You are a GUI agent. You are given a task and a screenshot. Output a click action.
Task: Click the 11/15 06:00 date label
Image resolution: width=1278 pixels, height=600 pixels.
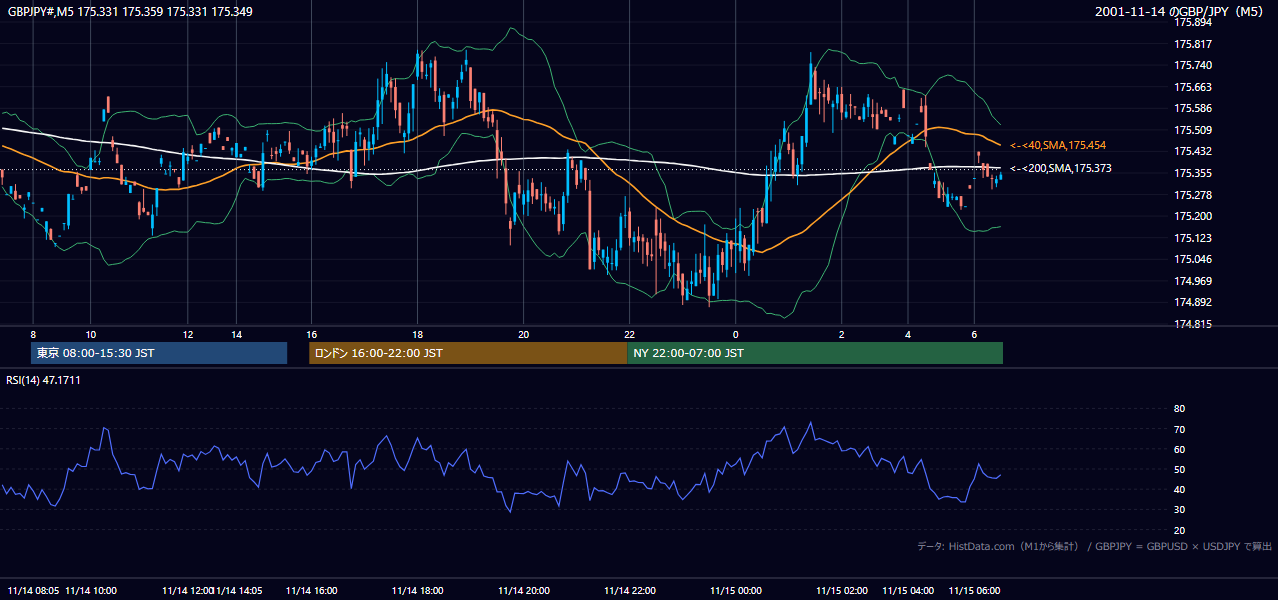tap(975, 590)
